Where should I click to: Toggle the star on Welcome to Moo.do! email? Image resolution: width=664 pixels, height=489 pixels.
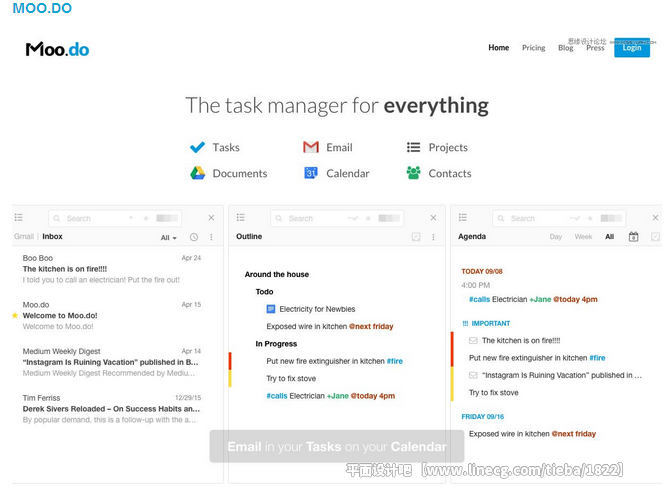pos(15,315)
